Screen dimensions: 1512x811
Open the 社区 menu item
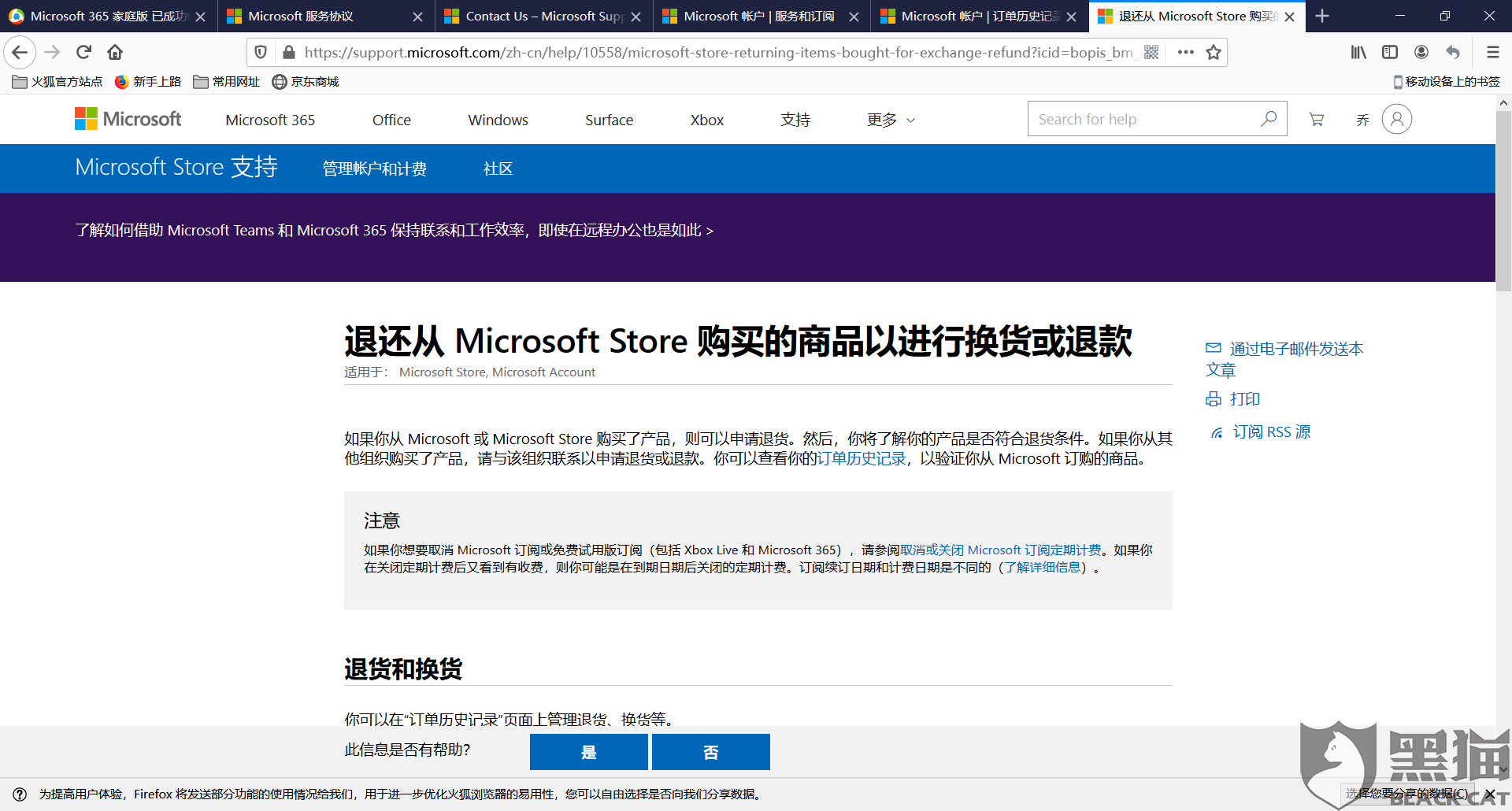498,168
